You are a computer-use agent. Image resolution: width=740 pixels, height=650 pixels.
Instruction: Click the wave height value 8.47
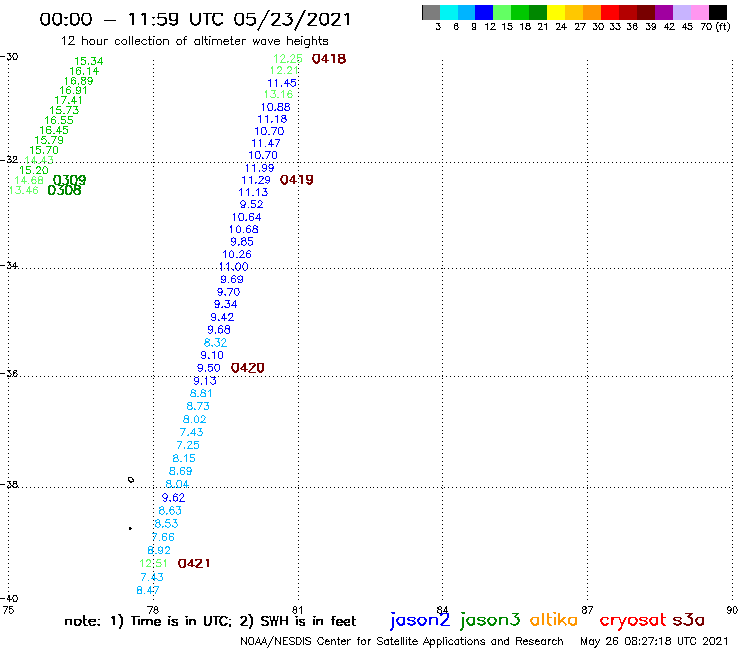(x=148, y=591)
